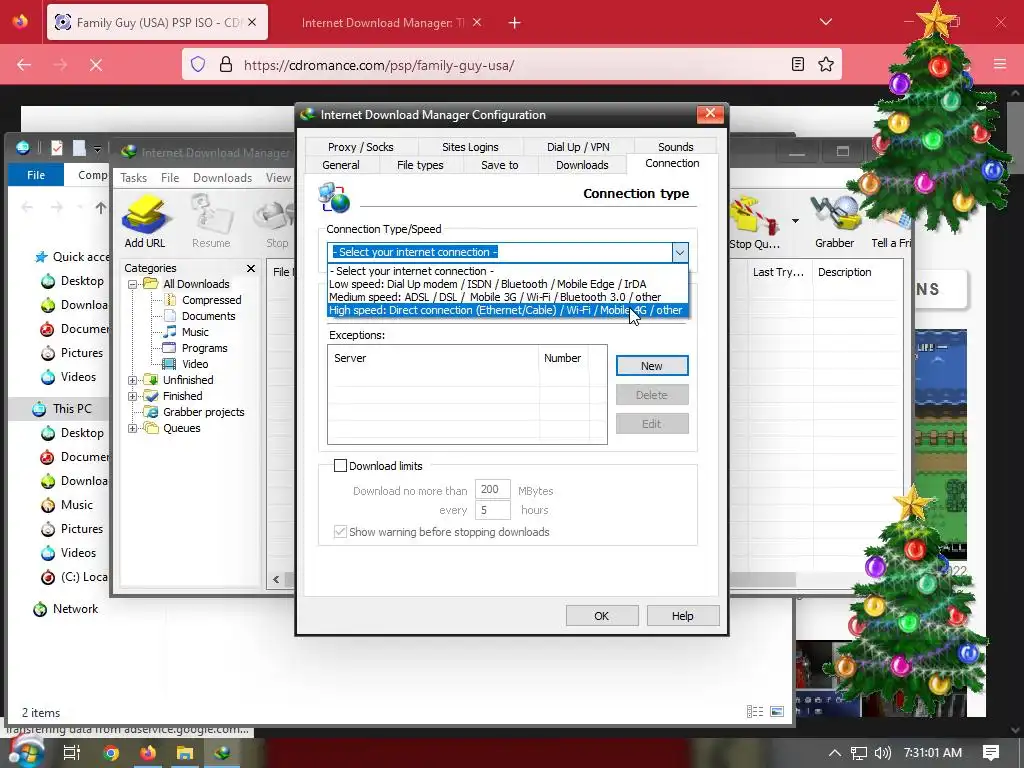Click the Add URL toolbar icon in IDM
This screenshot has height=768, width=1024.
tap(144, 221)
